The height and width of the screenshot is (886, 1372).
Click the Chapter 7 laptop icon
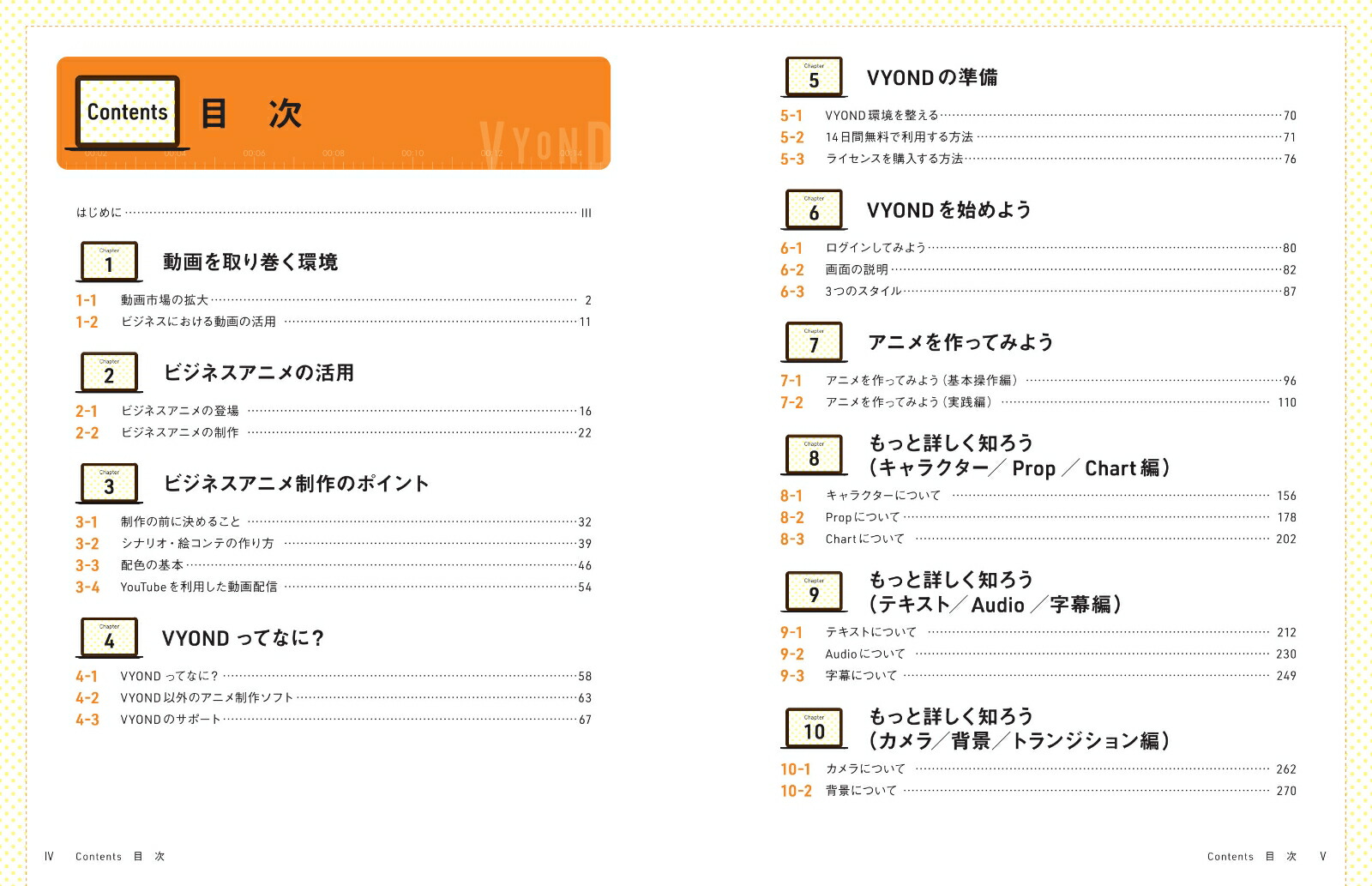(x=814, y=342)
